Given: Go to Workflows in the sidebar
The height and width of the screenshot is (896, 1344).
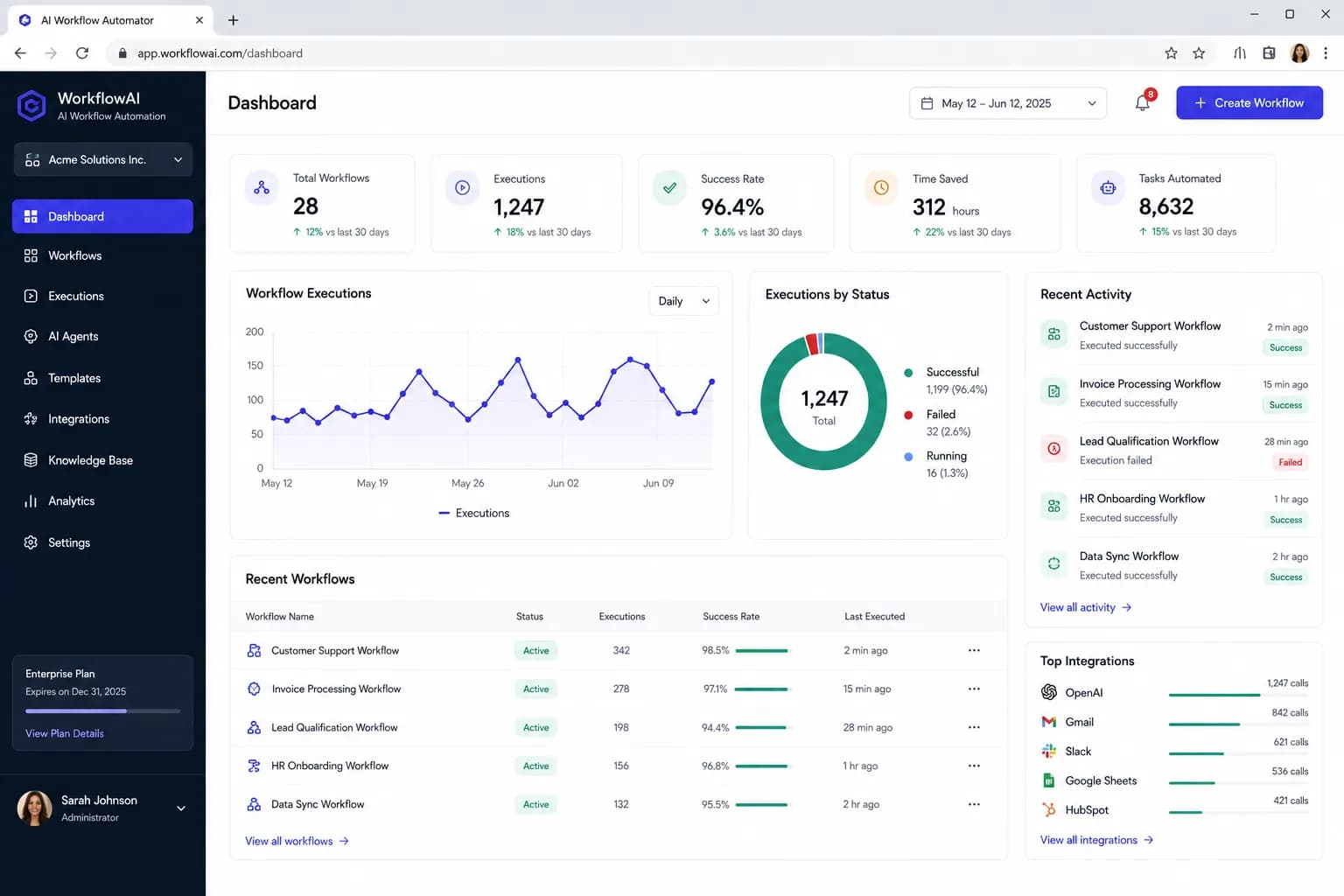Looking at the screenshot, I should (x=102, y=255).
